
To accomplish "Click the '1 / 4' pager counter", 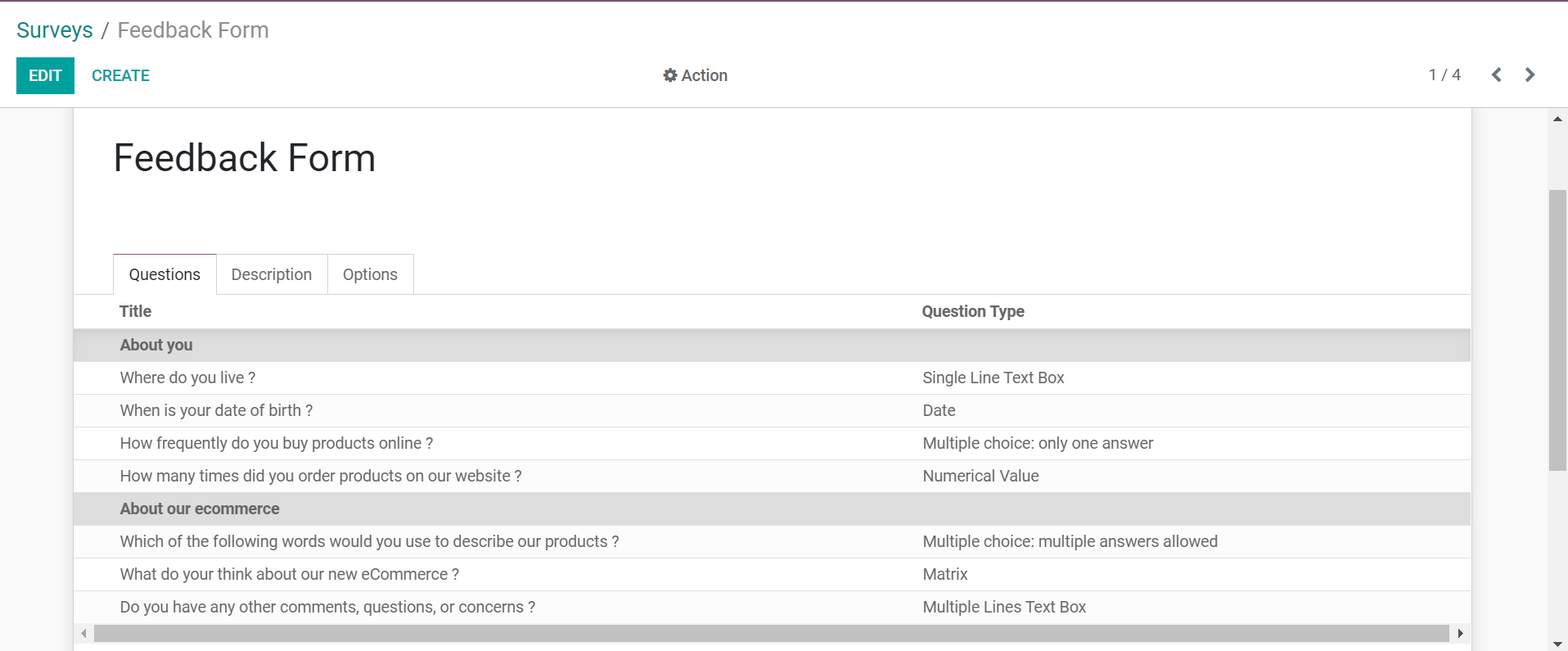I will click(x=1444, y=75).
